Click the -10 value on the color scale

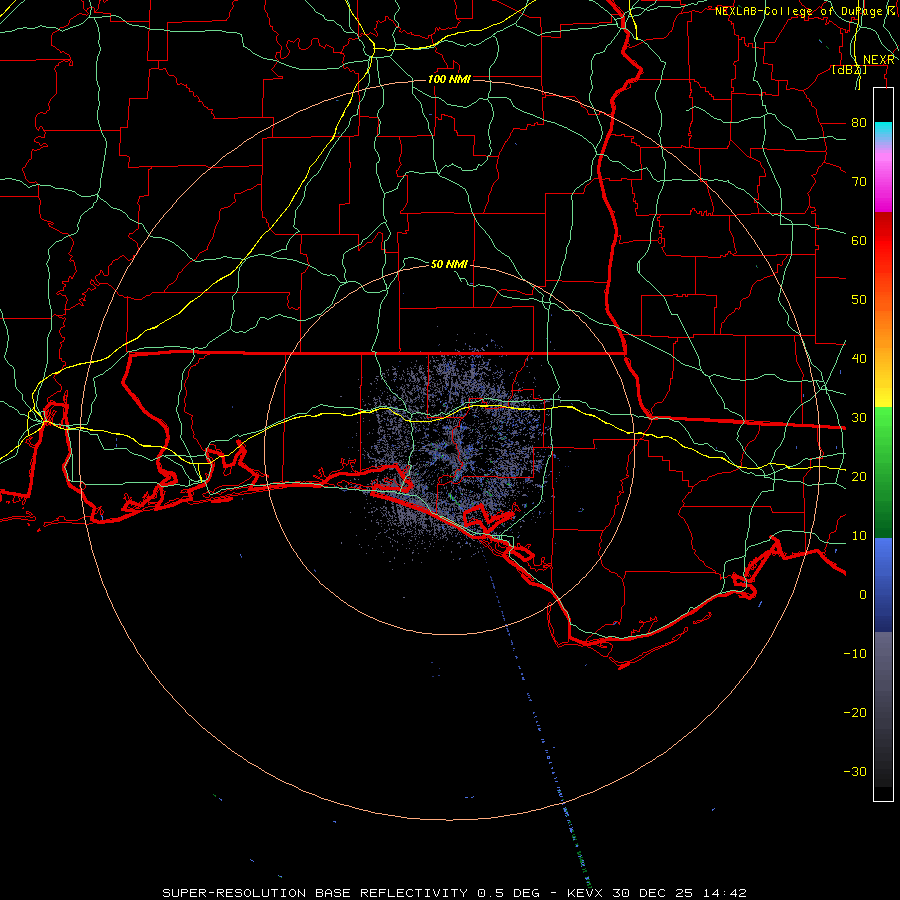855,653
